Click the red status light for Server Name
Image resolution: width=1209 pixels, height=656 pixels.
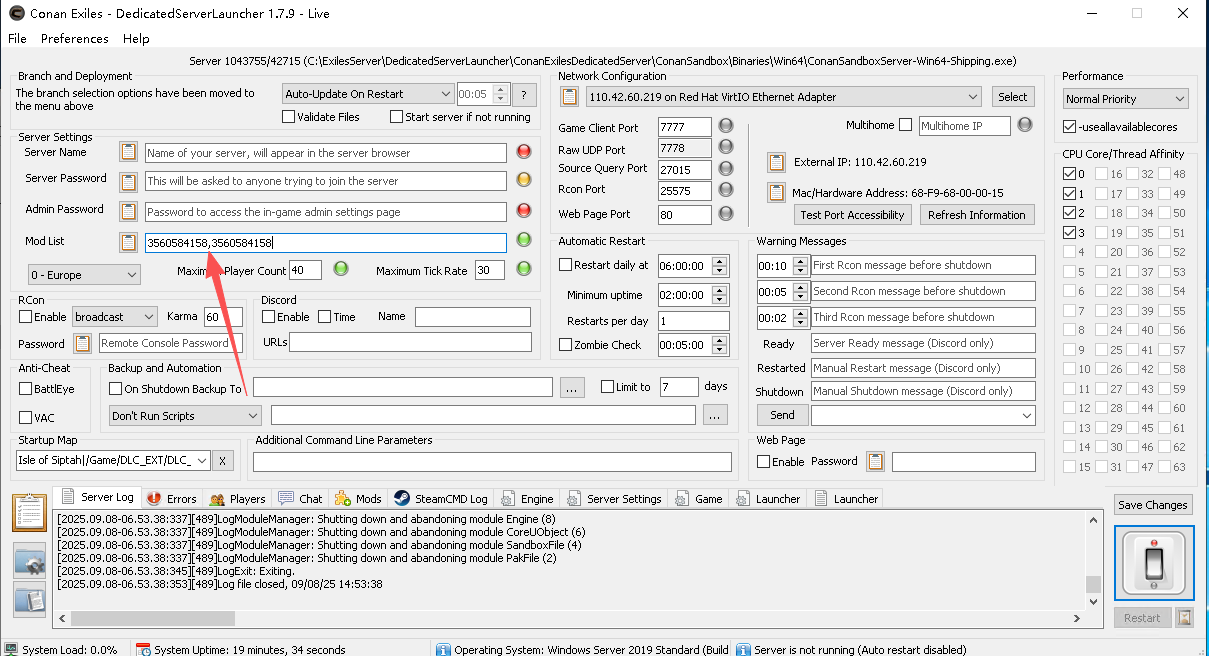pyautogui.click(x=524, y=152)
